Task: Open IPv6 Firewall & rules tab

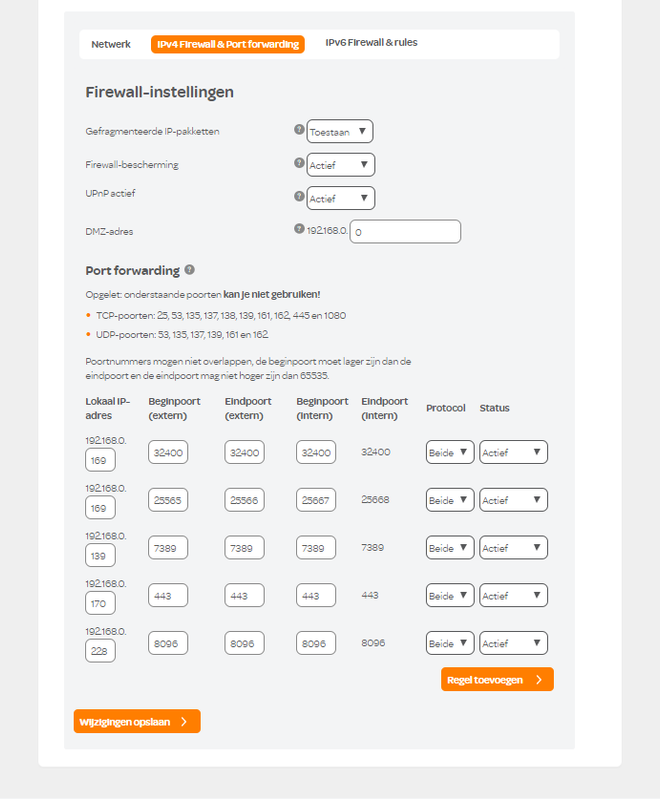Action: click(x=371, y=43)
